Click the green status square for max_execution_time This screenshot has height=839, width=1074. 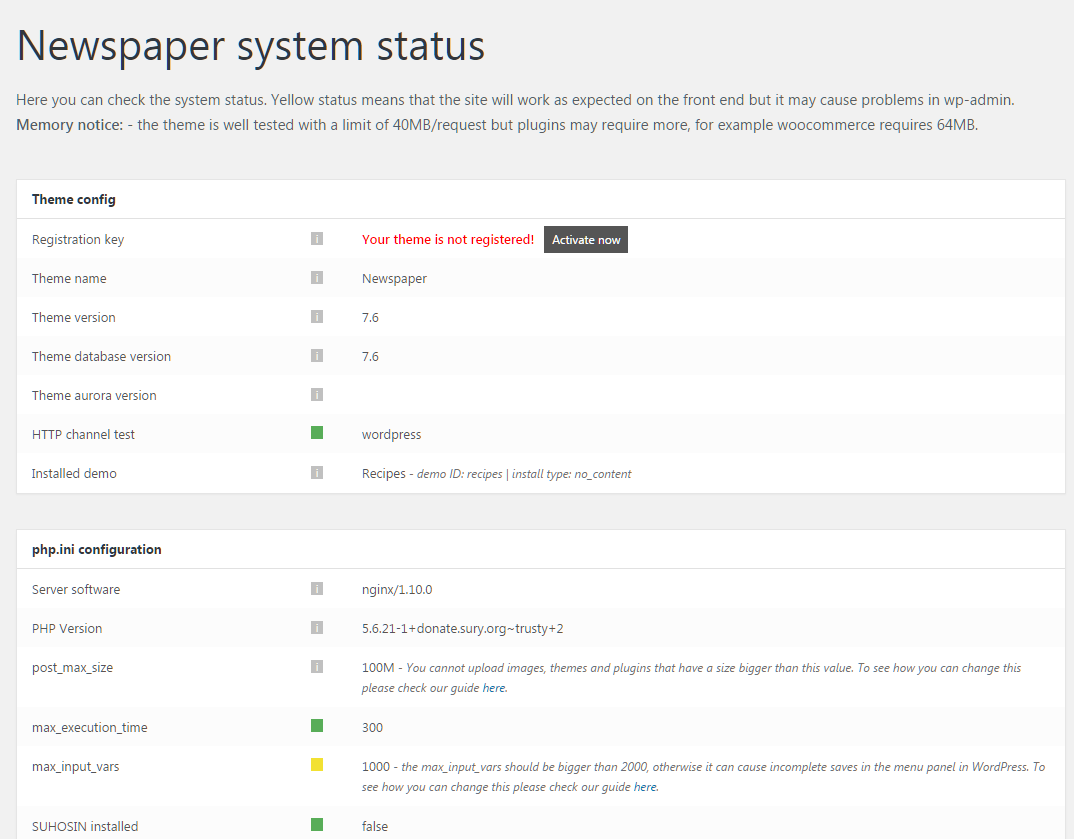click(316, 725)
